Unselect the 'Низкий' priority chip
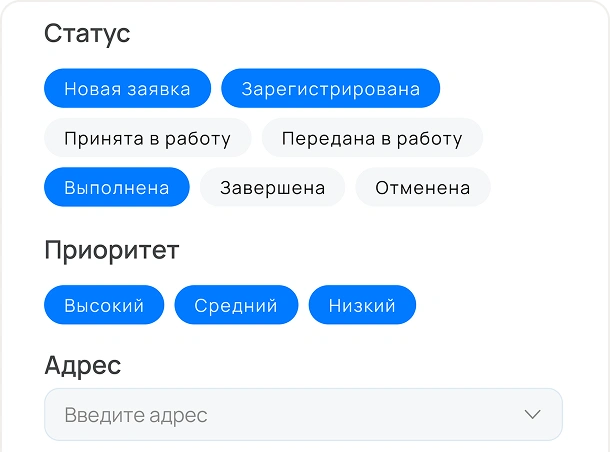The width and height of the screenshot is (610, 452). tap(362, 305)
